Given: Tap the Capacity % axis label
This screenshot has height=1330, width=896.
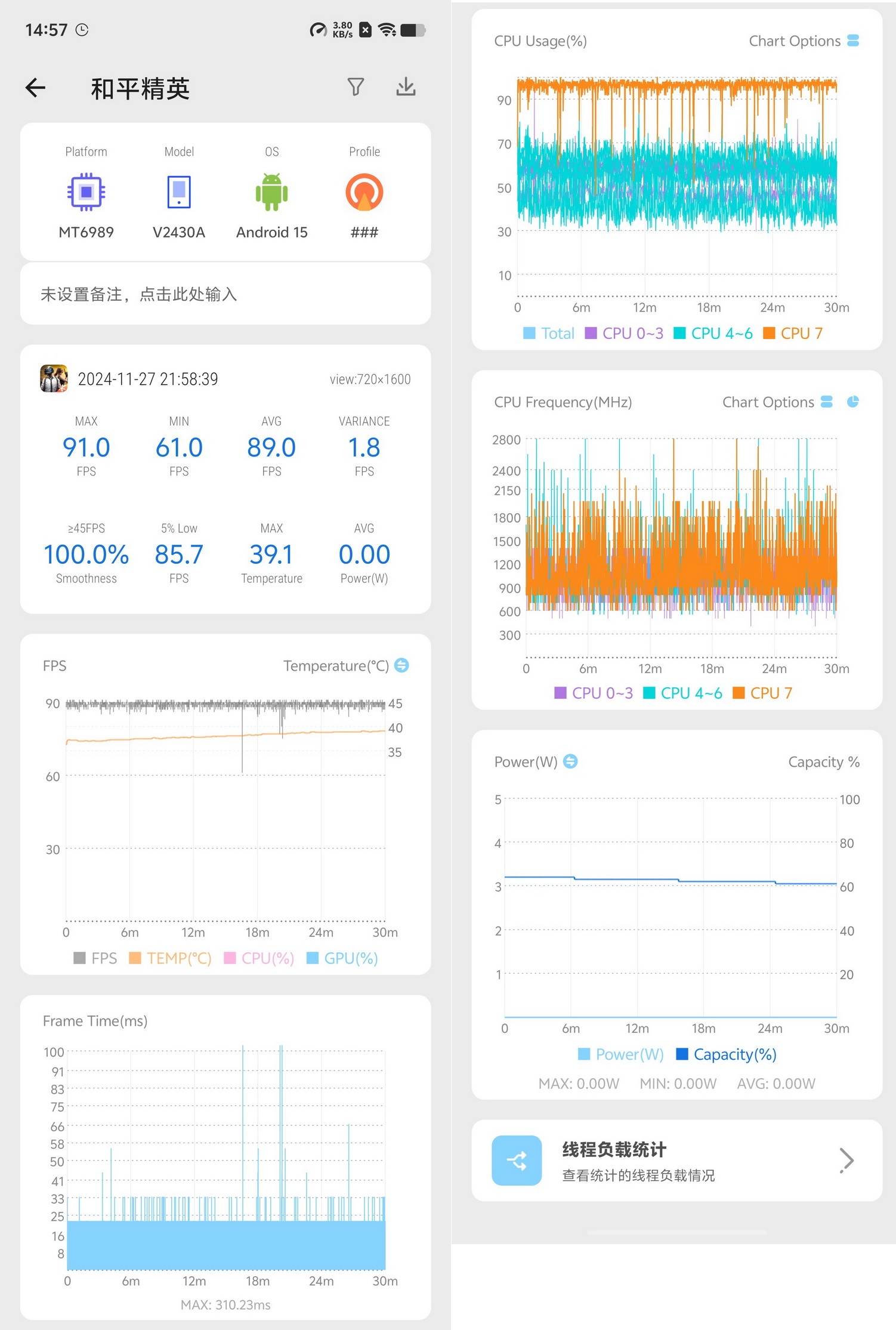Looking at the screenshot, I should pyautogui.click(x=824, y=762).
